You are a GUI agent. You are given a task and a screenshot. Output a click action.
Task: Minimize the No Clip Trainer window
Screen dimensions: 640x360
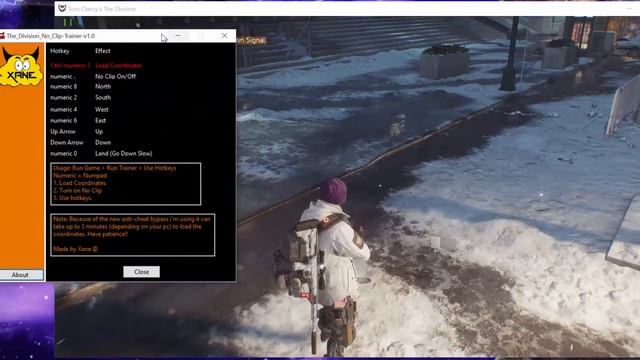178,36
